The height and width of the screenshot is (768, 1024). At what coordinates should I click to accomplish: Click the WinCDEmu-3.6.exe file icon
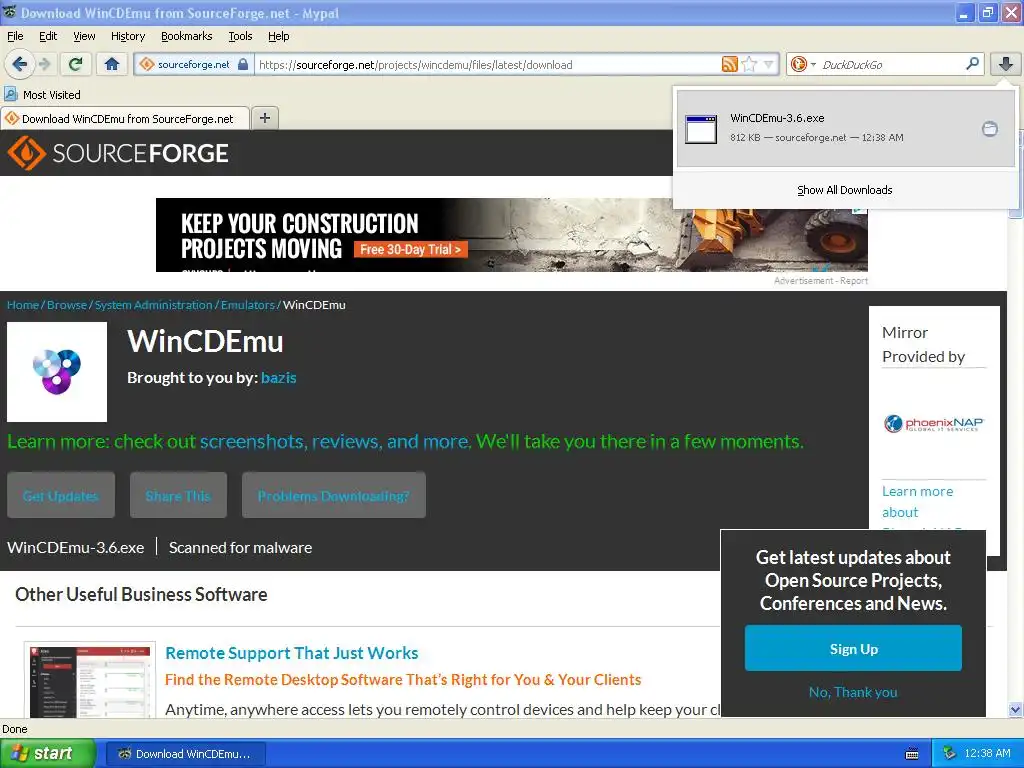[x=701, y=129]
